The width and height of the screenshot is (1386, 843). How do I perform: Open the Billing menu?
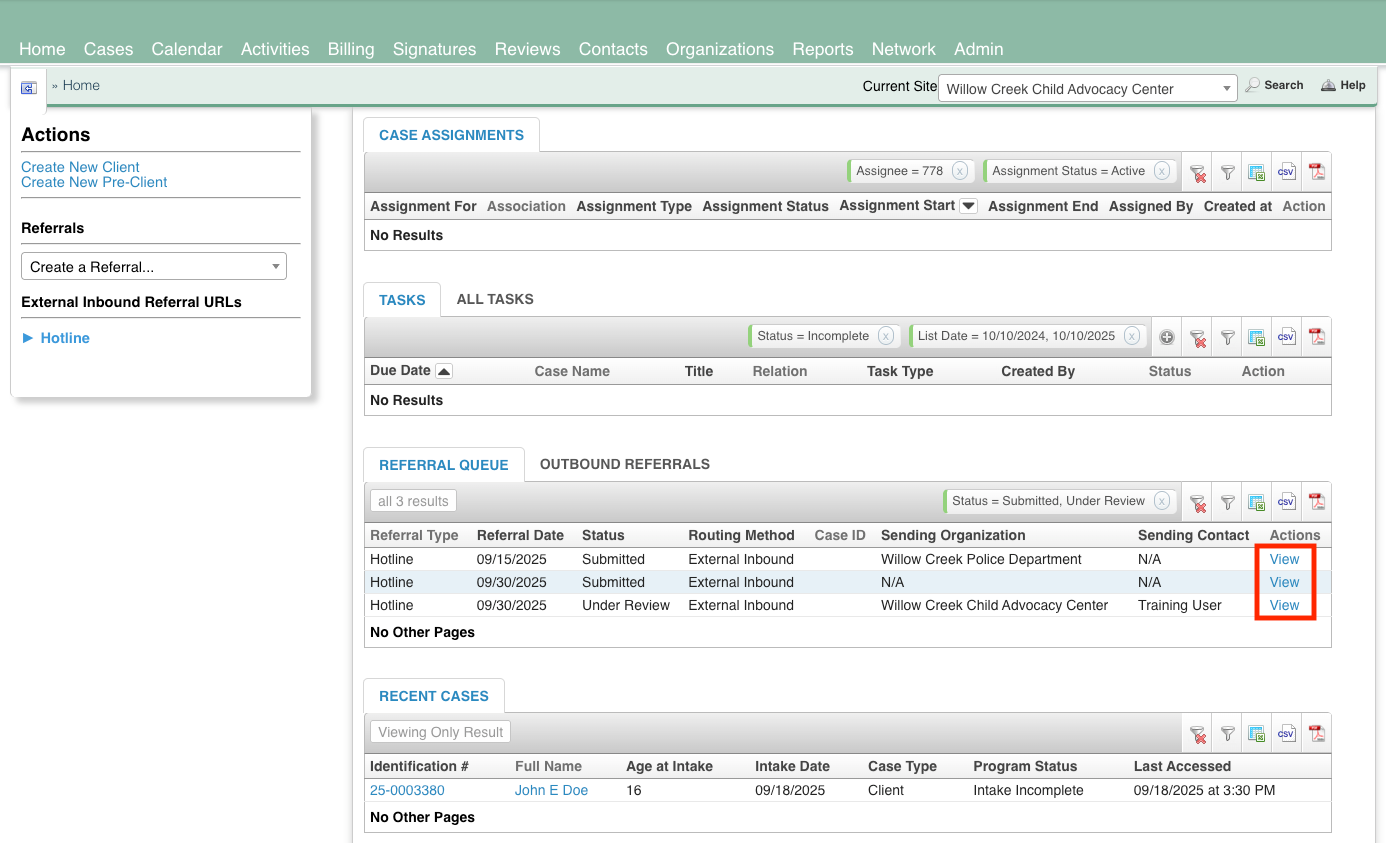(351, 49)
